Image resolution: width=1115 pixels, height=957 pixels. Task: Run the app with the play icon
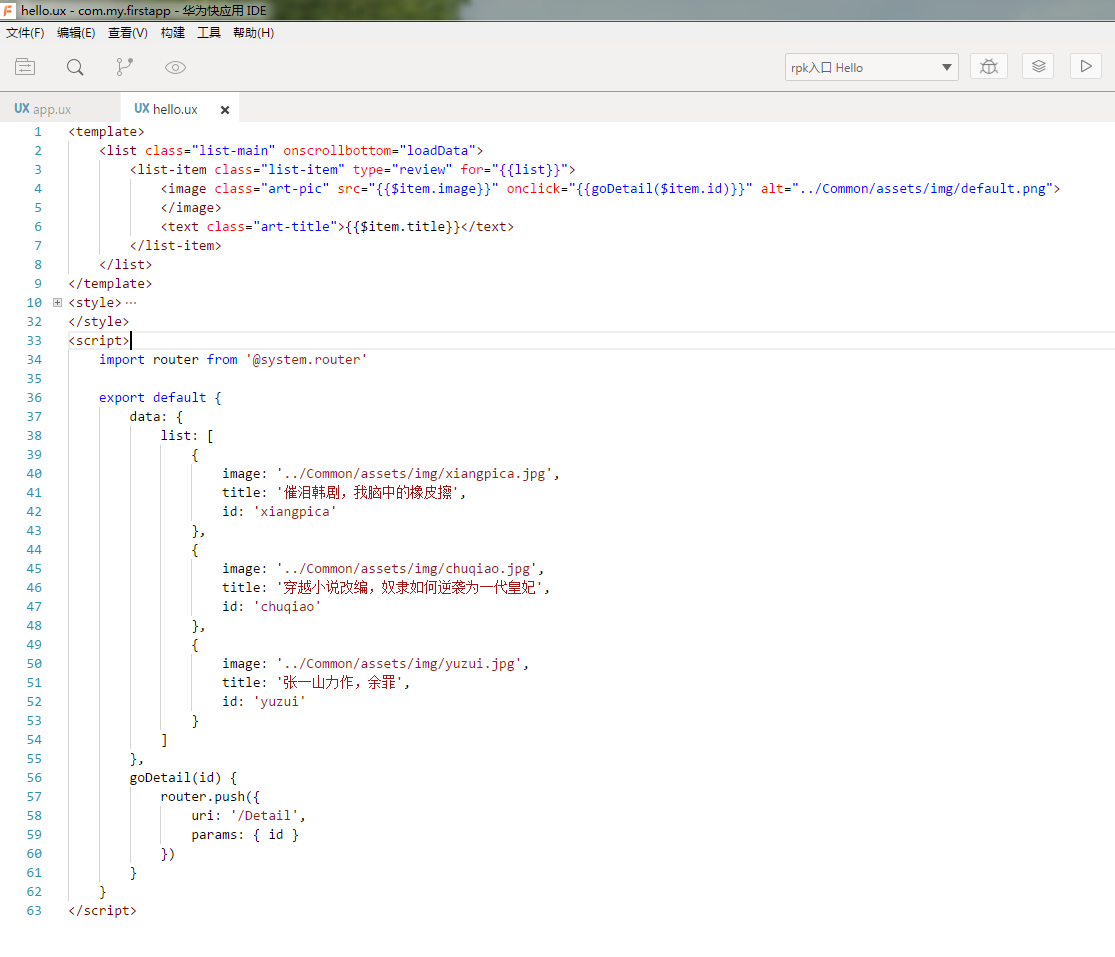pos(1086,66)
